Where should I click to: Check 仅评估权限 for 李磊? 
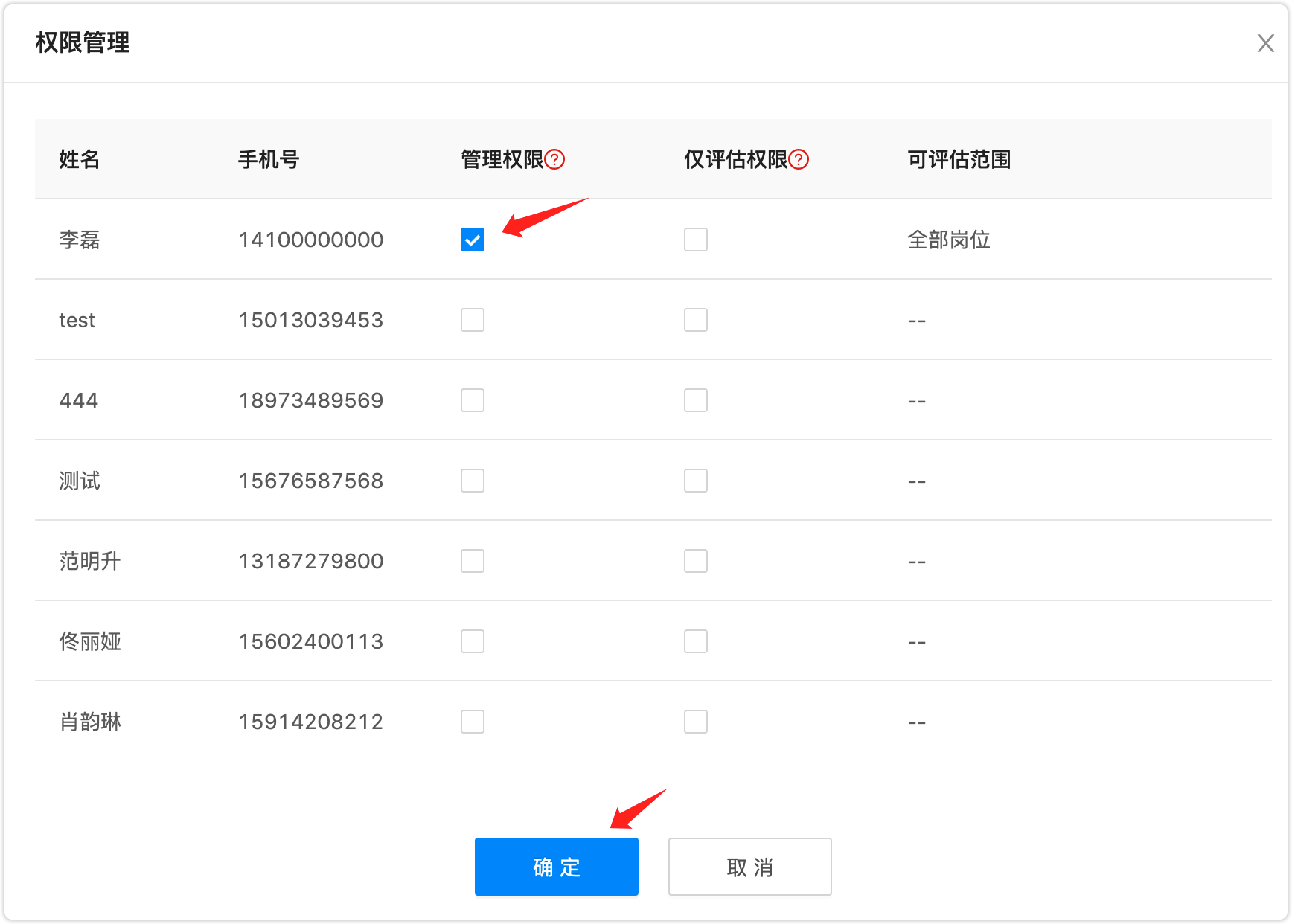point(696,240)
